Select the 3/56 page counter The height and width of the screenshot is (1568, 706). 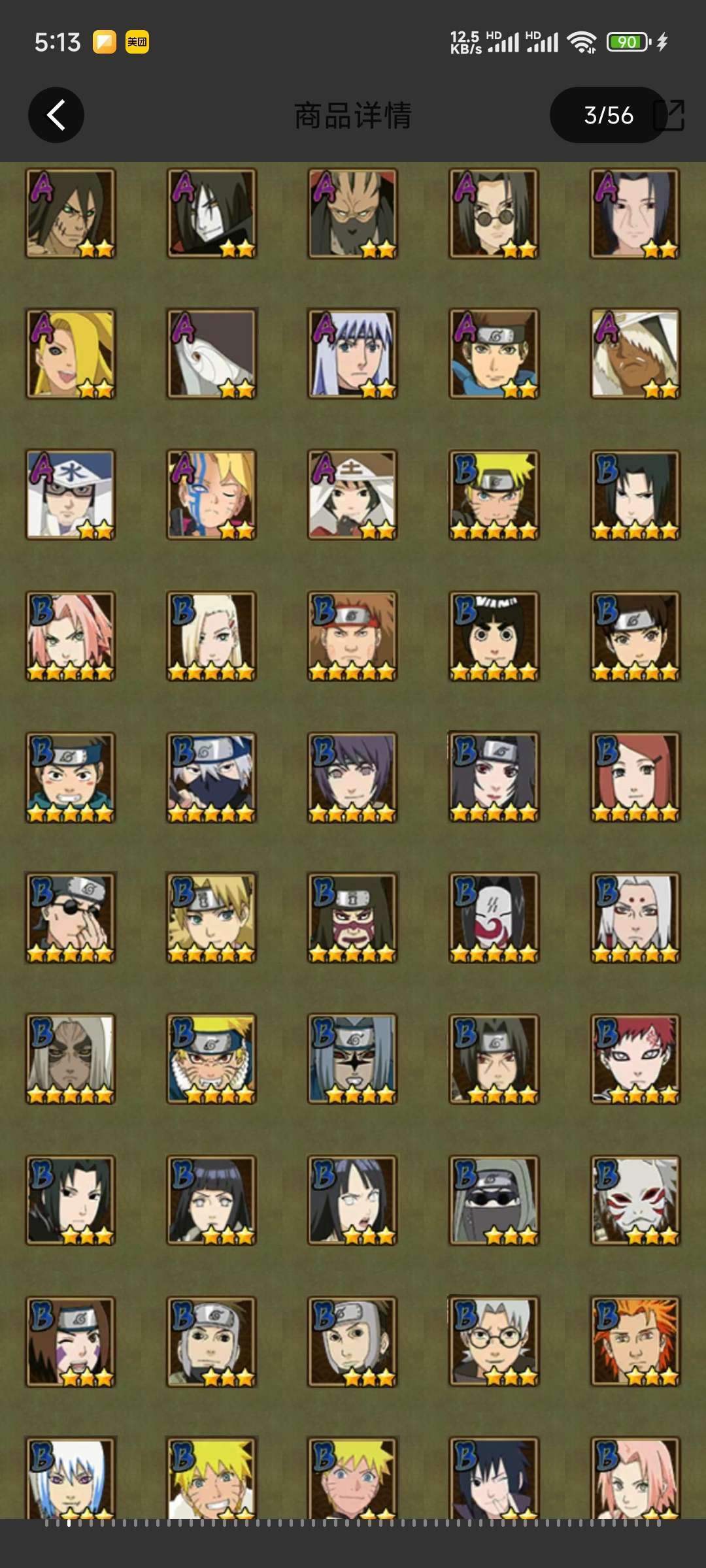[x=609, y=115]
